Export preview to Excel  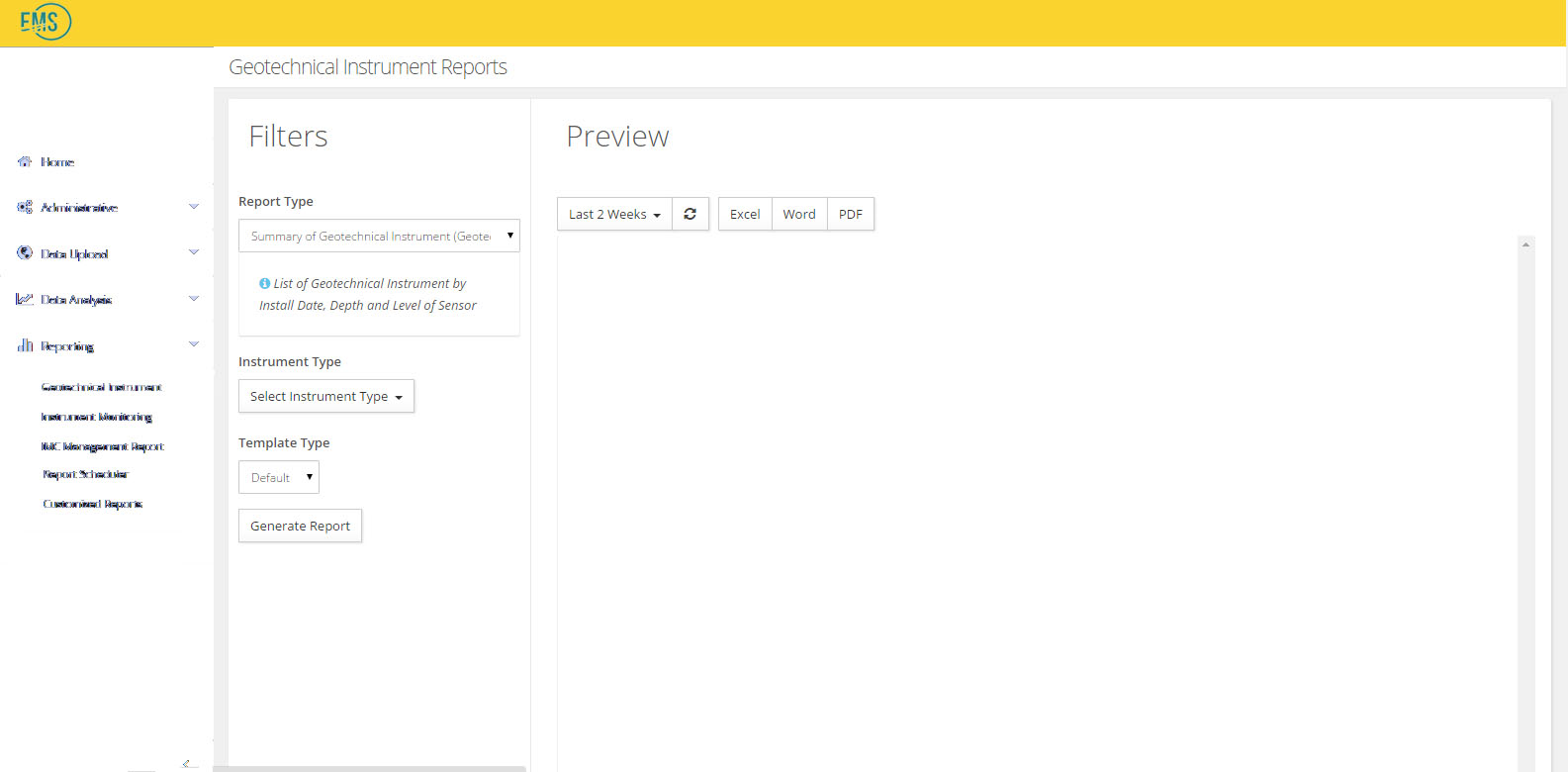[745, 214]
